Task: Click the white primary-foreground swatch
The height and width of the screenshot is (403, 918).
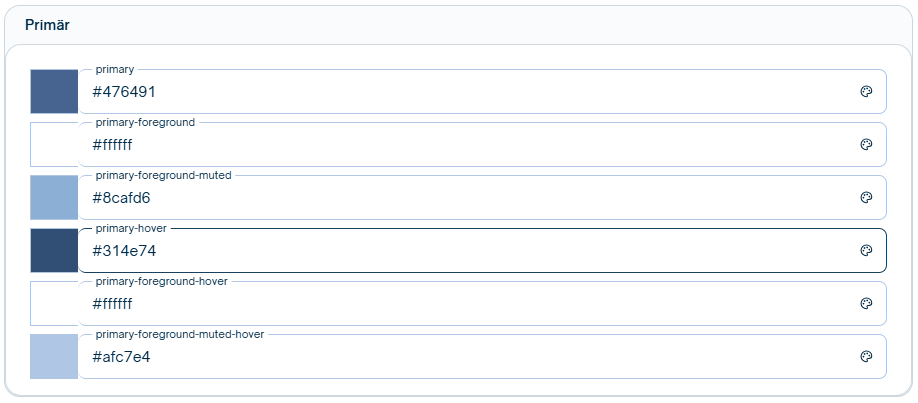Action: pyautogui.click(x=54, y=144)
